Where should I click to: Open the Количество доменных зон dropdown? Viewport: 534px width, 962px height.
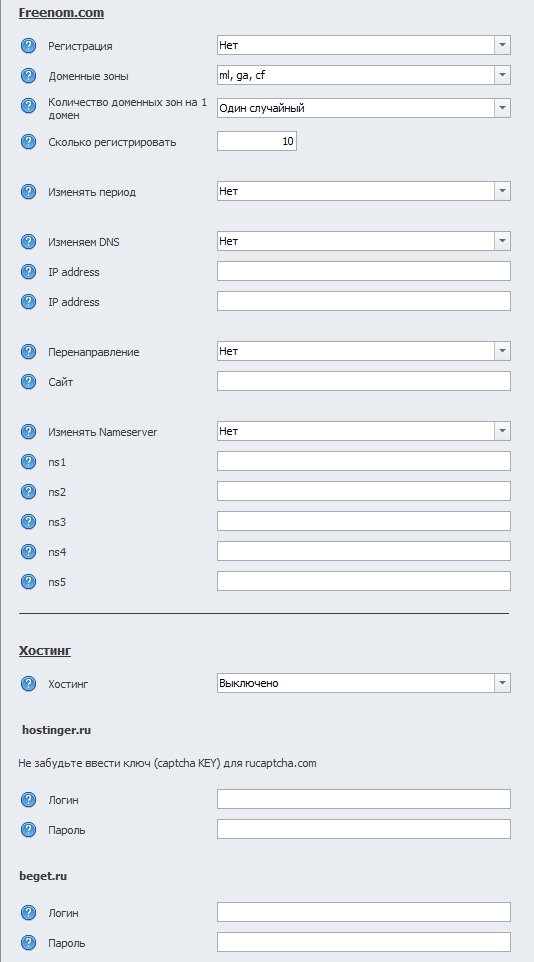pos(363,108)
